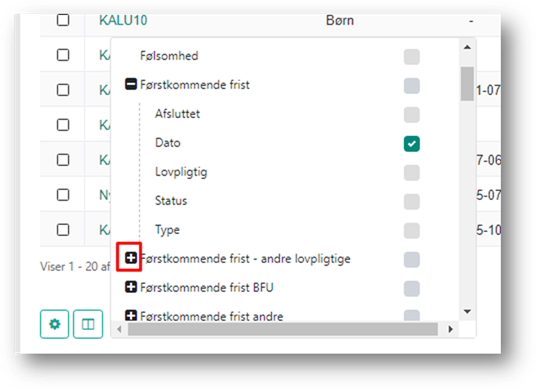Click the horizontal scroll right arrow
536x389 pixels.
pyautogui.click(x=451, y=329)
